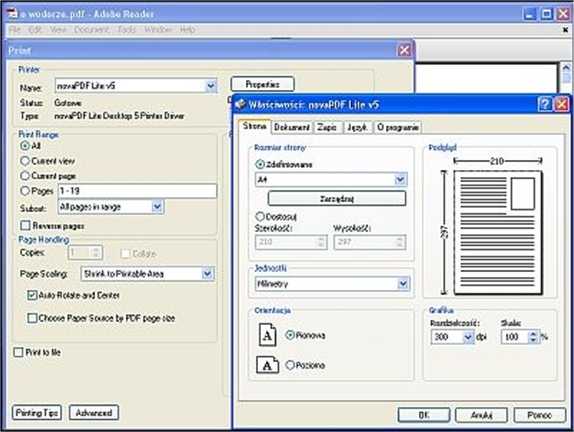This screenshot has height=432, width=574.
Task: Click the portrait page orientation icon
Action: (267, 335)
